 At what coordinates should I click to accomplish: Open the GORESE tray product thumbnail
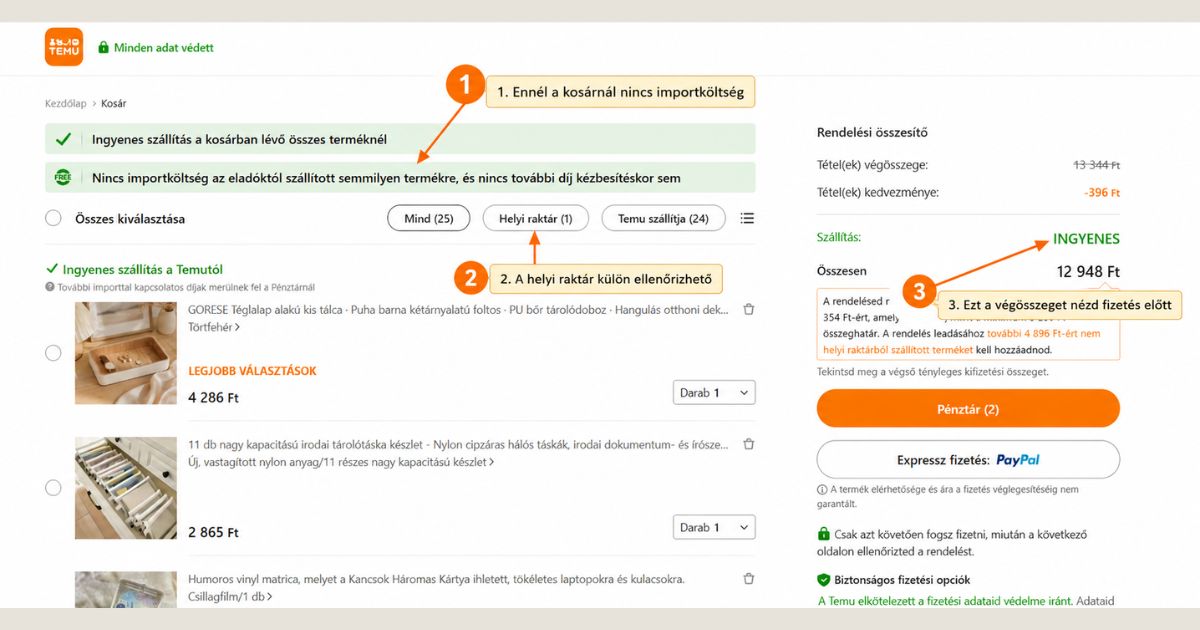(126, 353)
